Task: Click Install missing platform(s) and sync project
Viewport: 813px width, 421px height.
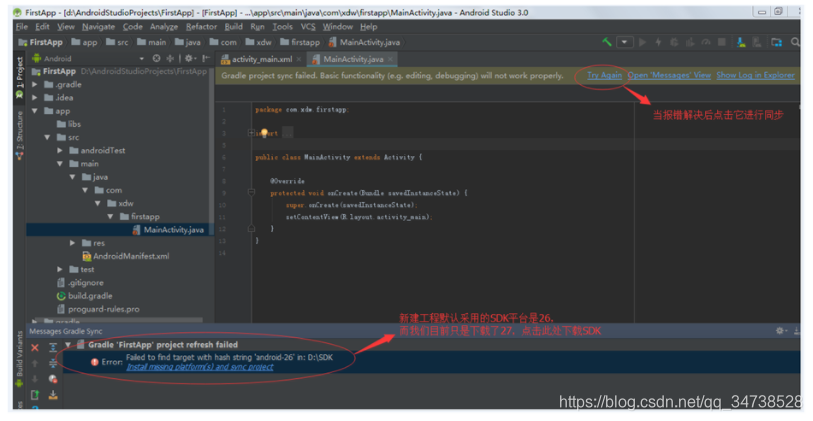Action: (x=200, y=367)
